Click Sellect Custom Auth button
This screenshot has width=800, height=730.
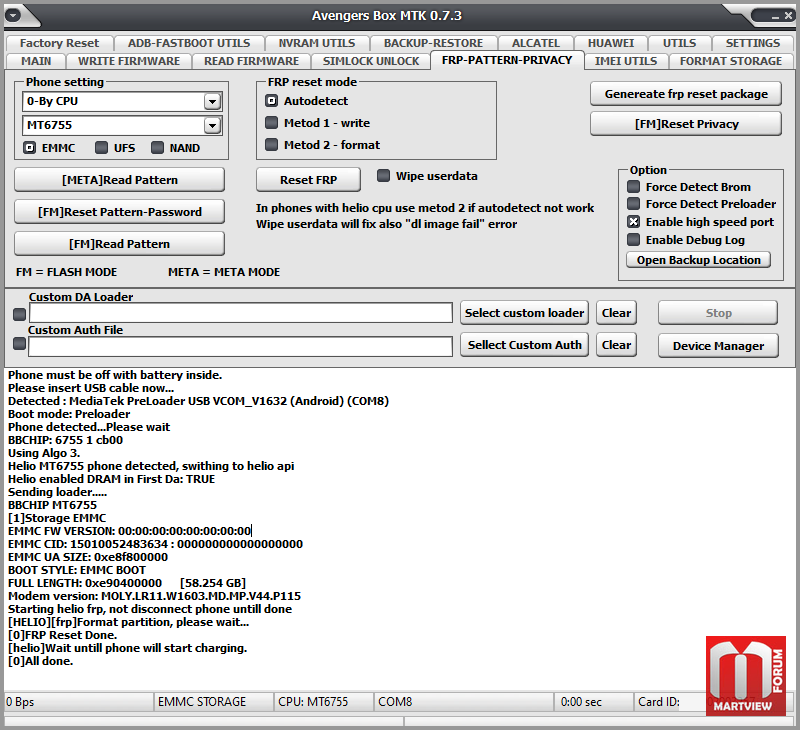point(524,345)
